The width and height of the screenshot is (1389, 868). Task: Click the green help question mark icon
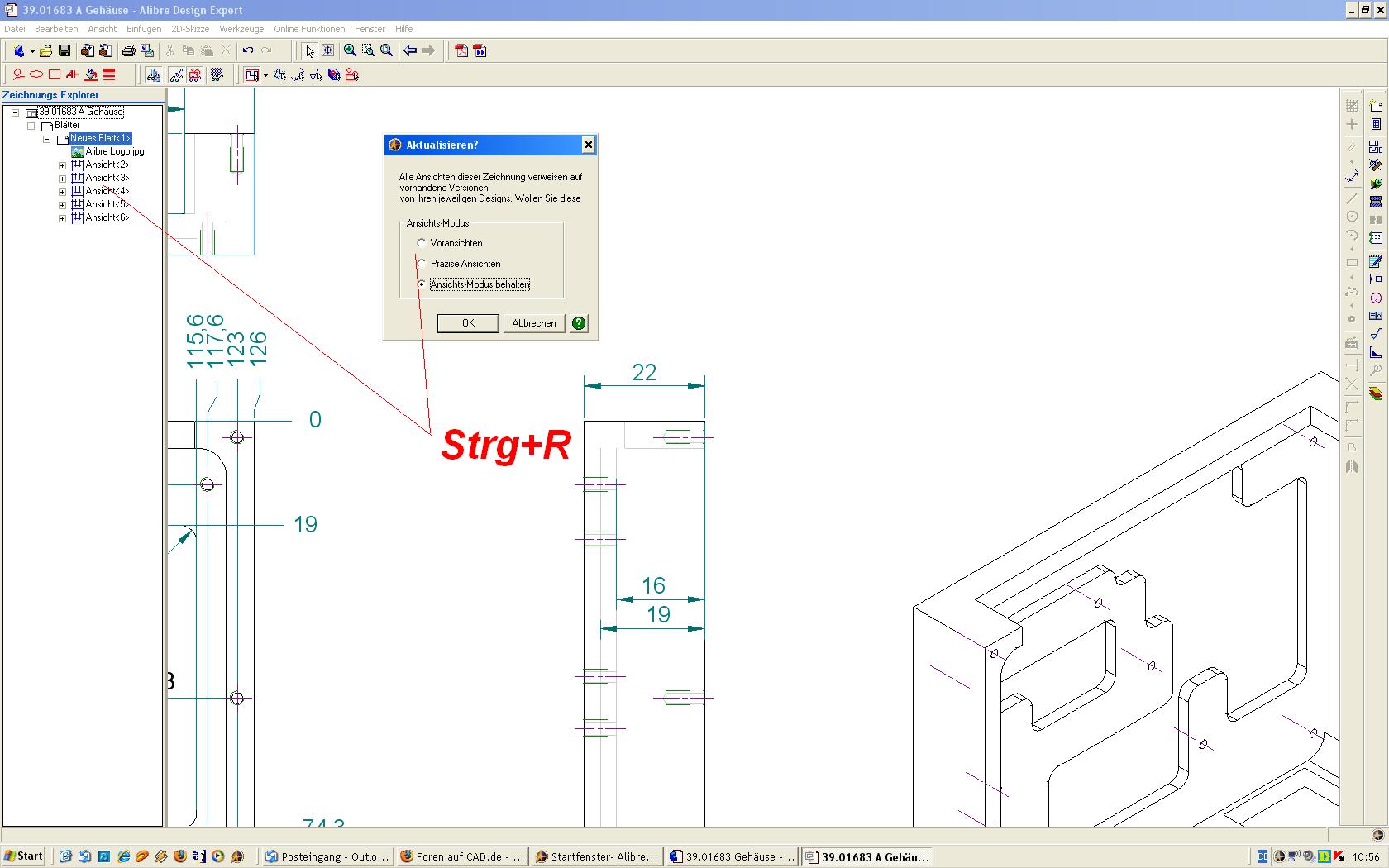pos(579,323)
